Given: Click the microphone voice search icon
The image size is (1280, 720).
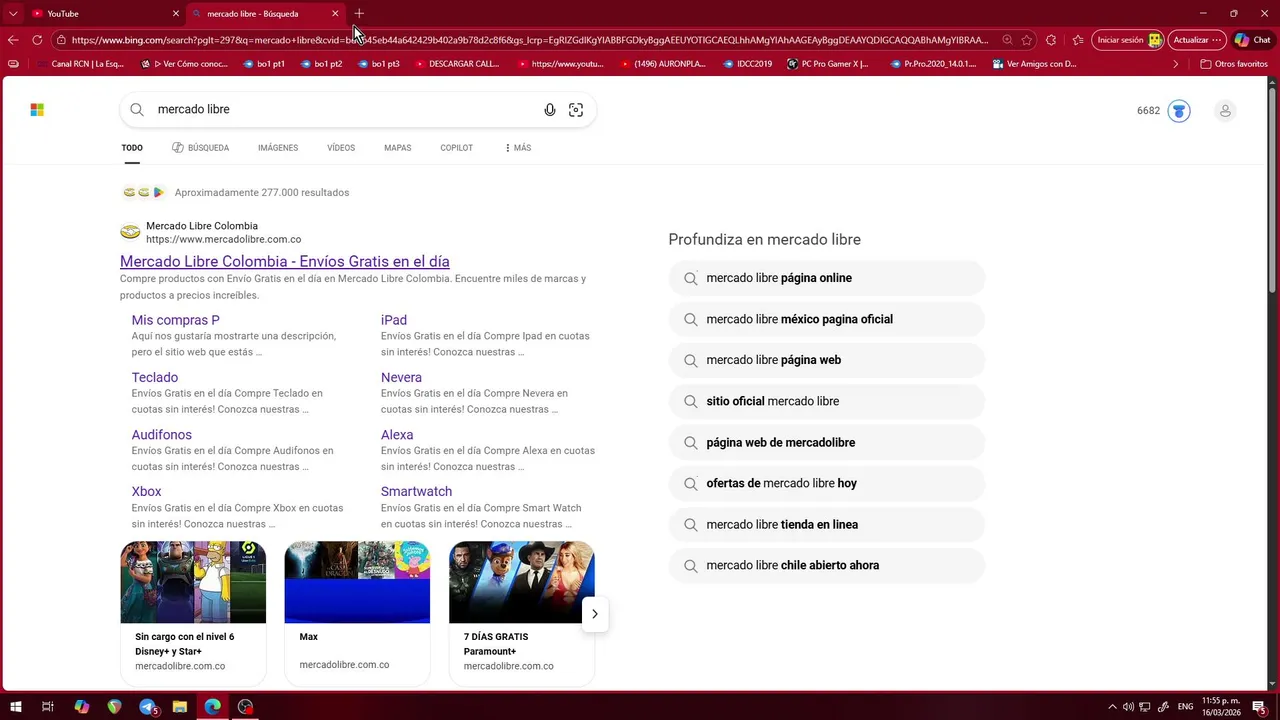Looking at the screenshot, I should [x=550, y=110].
